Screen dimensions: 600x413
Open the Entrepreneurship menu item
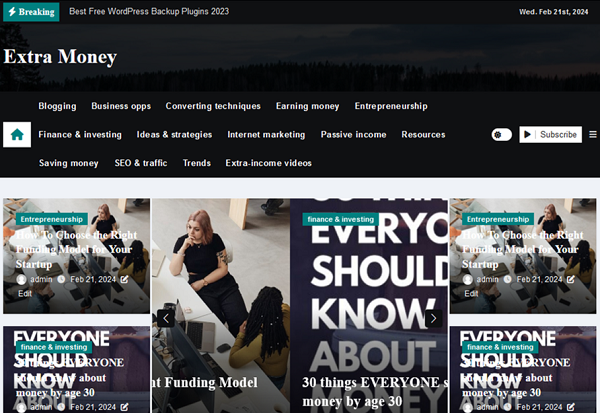[391, 106]
